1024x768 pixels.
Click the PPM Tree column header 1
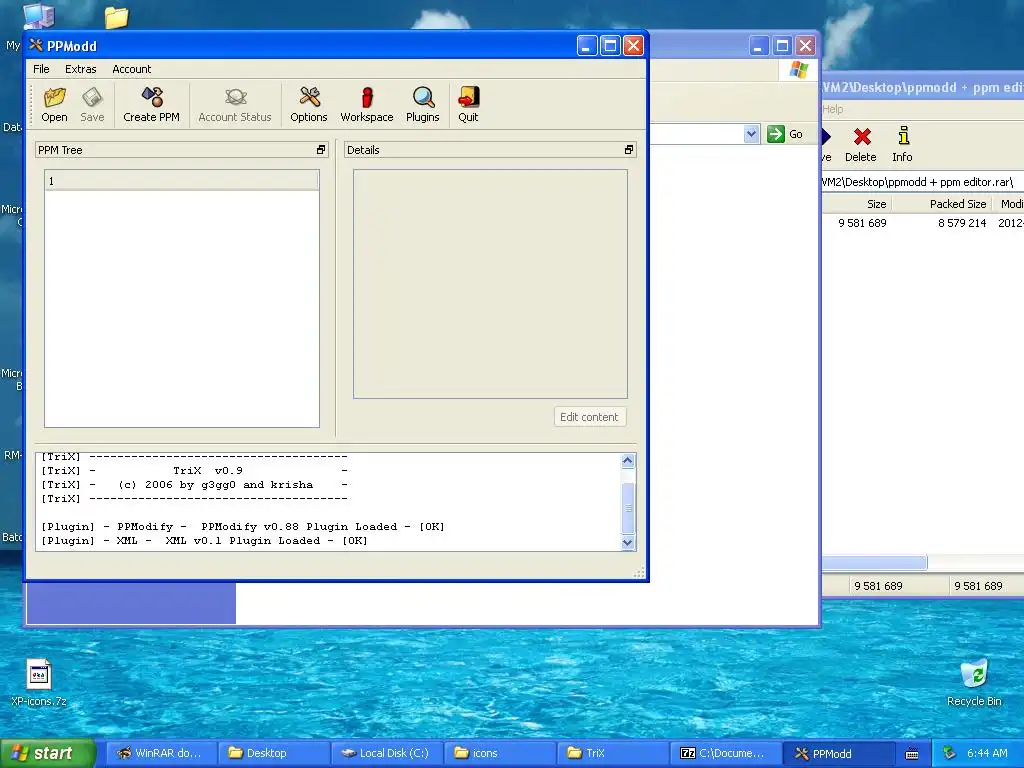tap(182, 181)
